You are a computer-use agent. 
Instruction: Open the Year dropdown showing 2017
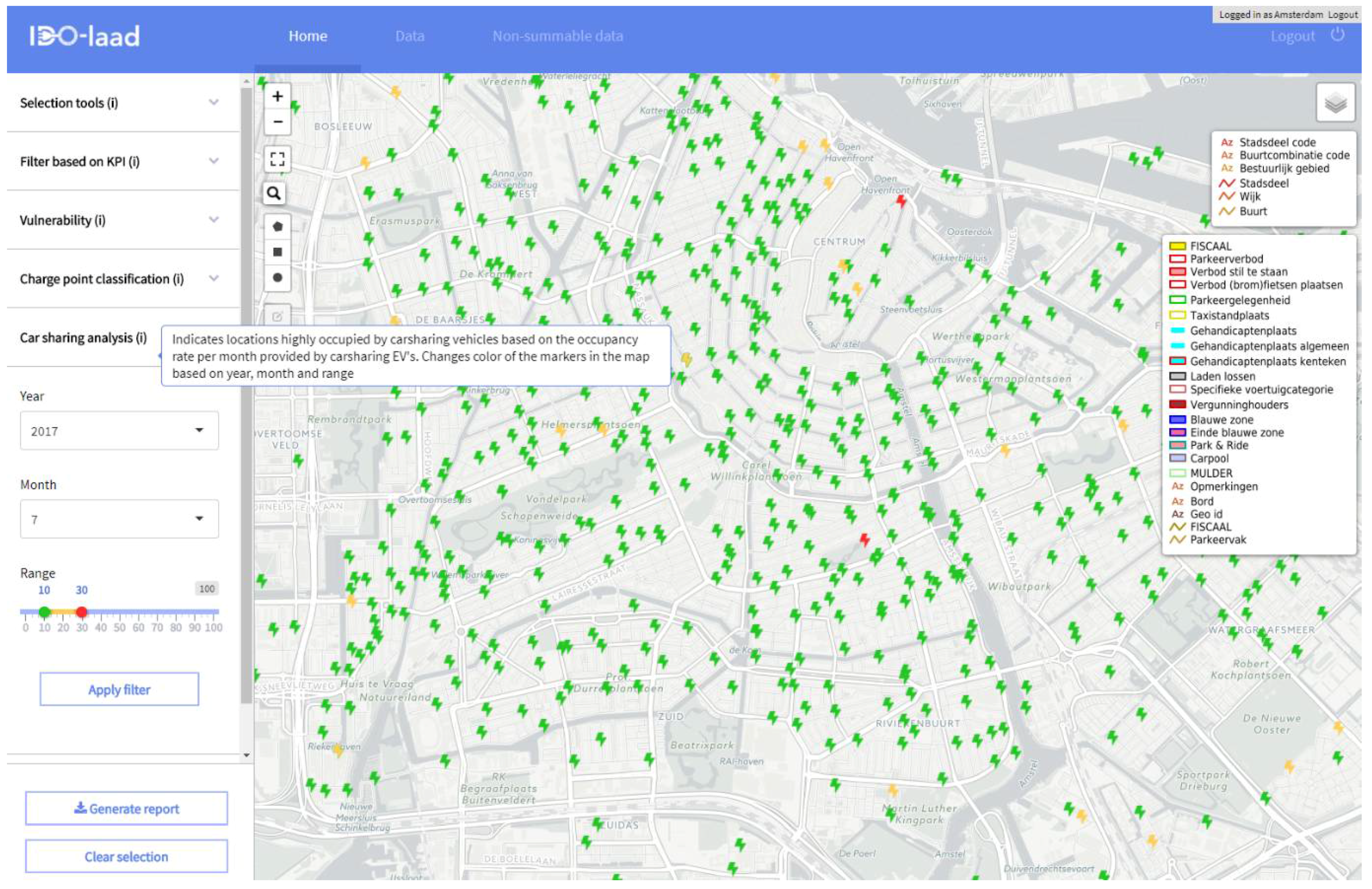(119, 431)
